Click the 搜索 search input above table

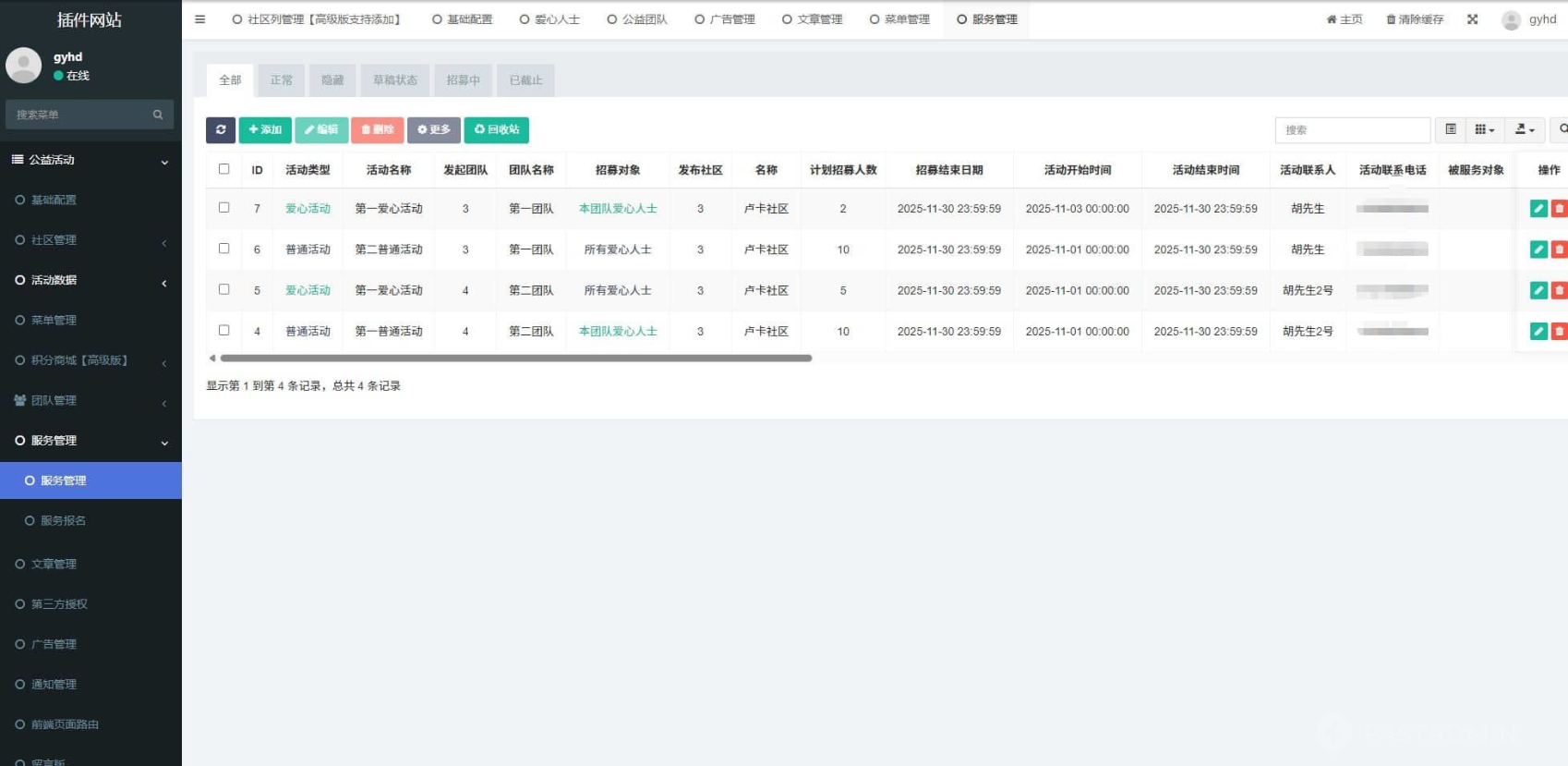(x=1352, y=130)
